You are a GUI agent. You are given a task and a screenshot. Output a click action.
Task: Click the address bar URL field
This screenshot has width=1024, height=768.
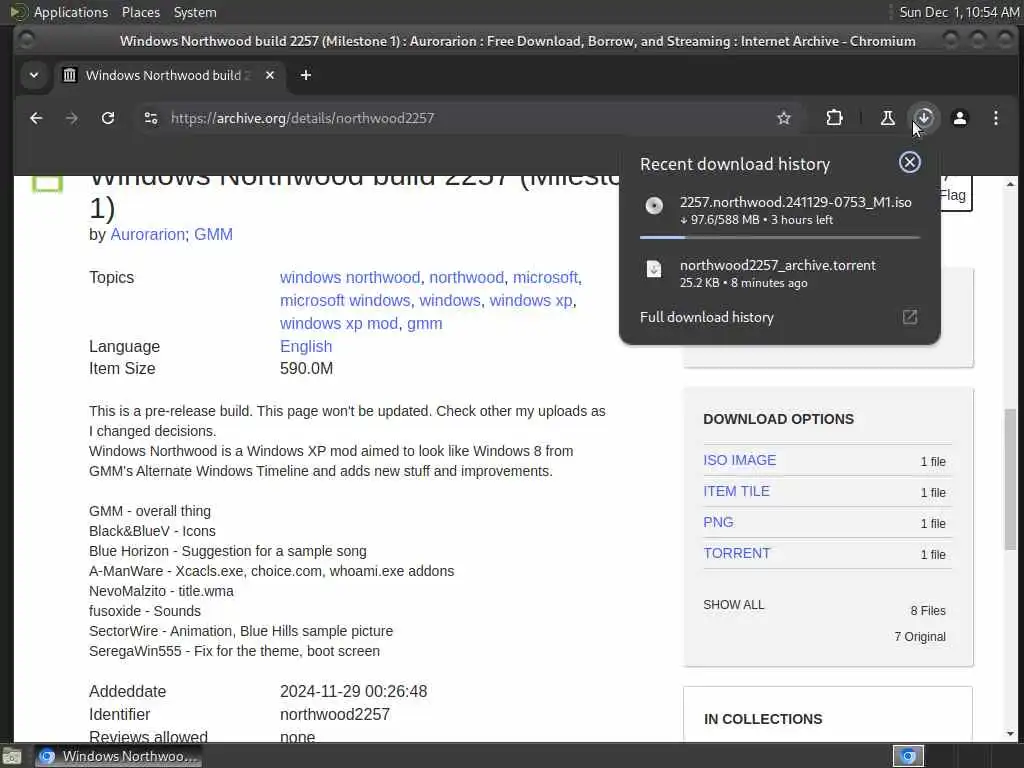click(467, 118)
